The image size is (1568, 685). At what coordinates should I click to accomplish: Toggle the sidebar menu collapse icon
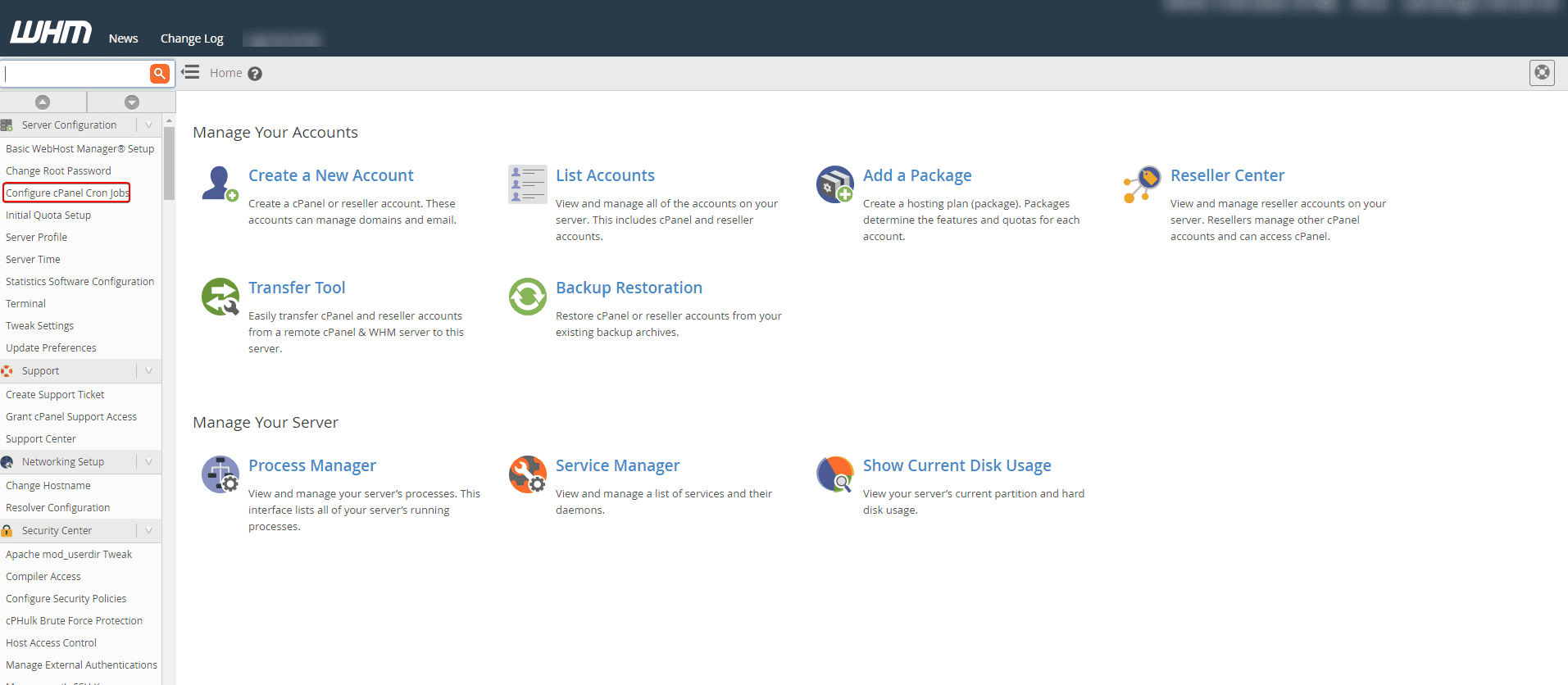(190, 73)
